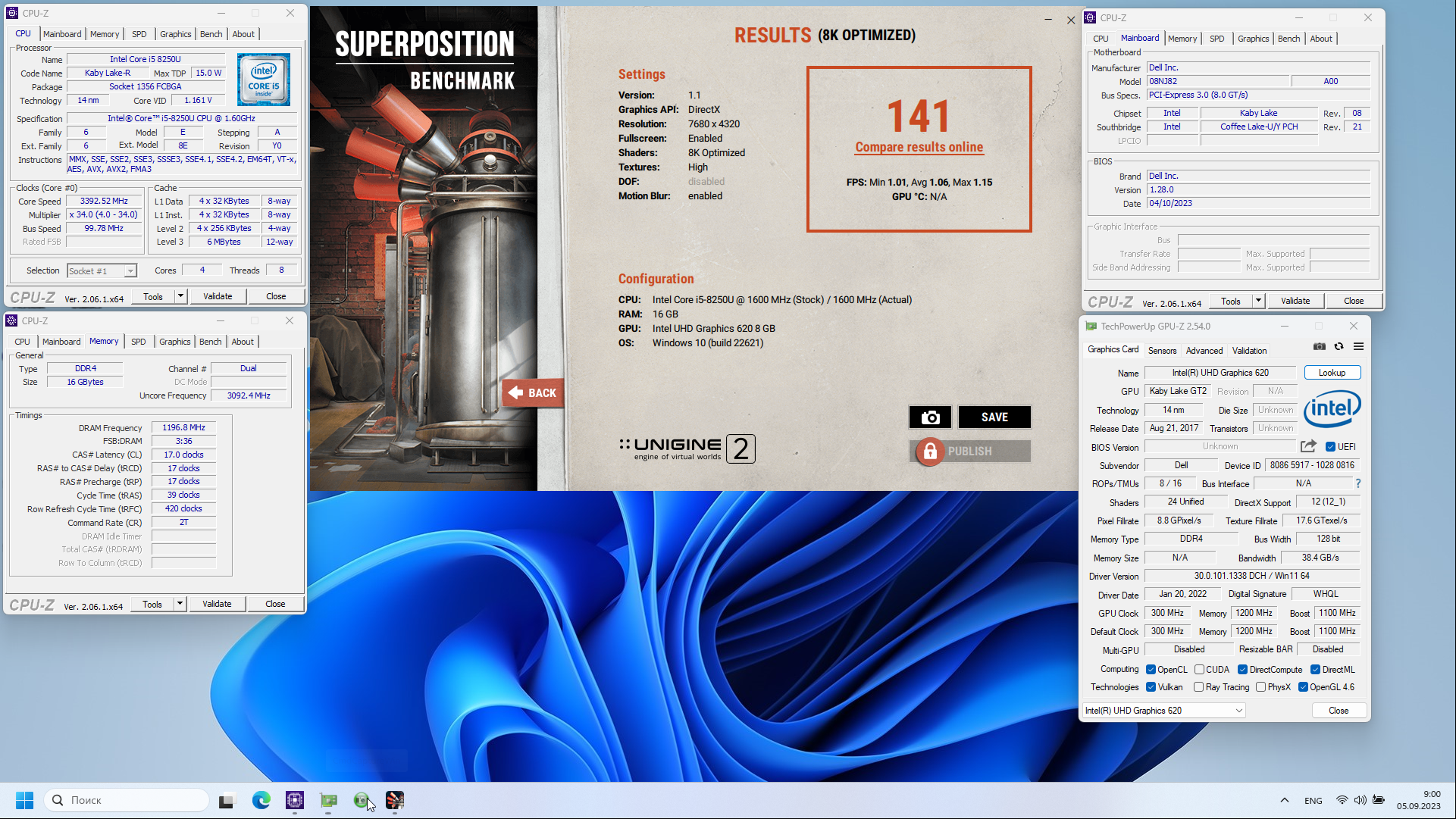Click the Bus Interface question mark icon
1456x819 pixels.
(1358, 483)
